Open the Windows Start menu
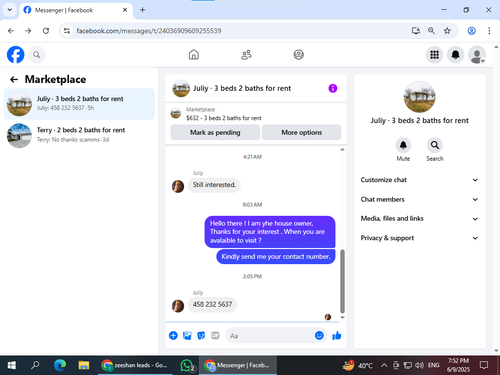Viewport: 500px width, 375px height. click(12, 365)
